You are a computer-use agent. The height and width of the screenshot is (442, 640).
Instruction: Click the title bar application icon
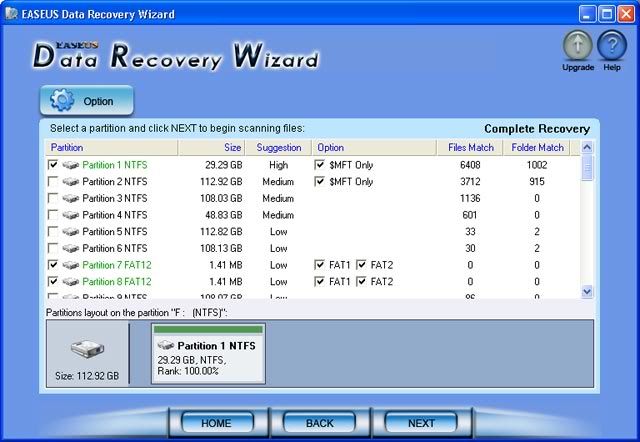coord(11,13)
